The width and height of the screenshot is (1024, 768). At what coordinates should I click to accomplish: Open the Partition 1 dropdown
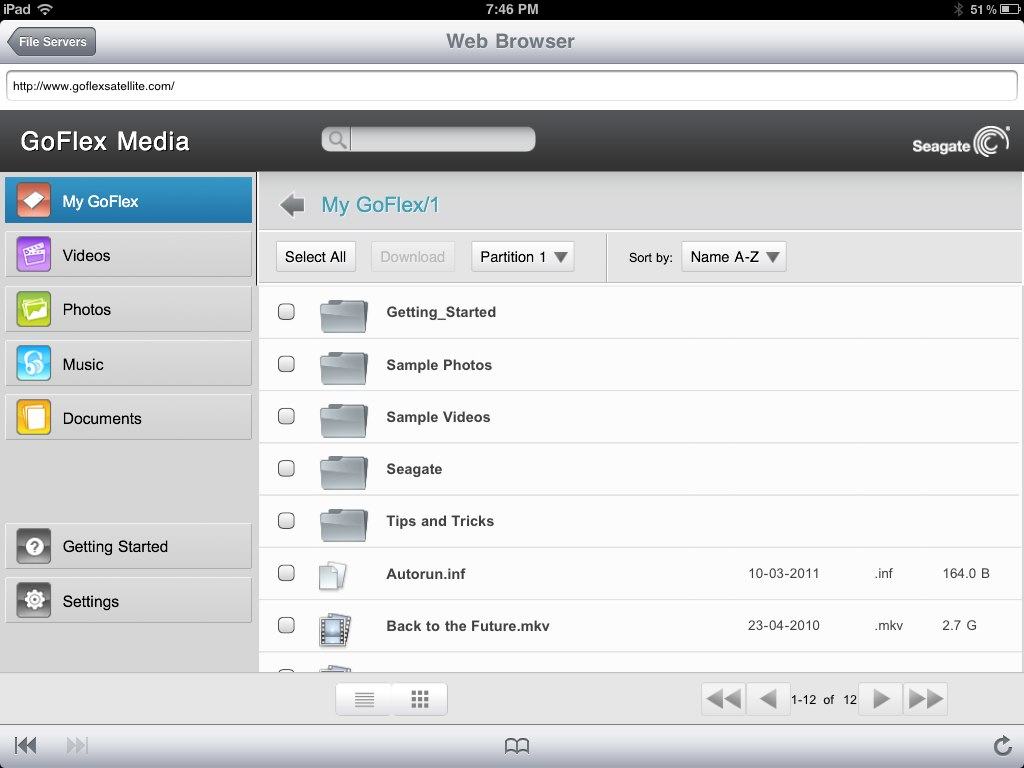(x=523, y=257)
